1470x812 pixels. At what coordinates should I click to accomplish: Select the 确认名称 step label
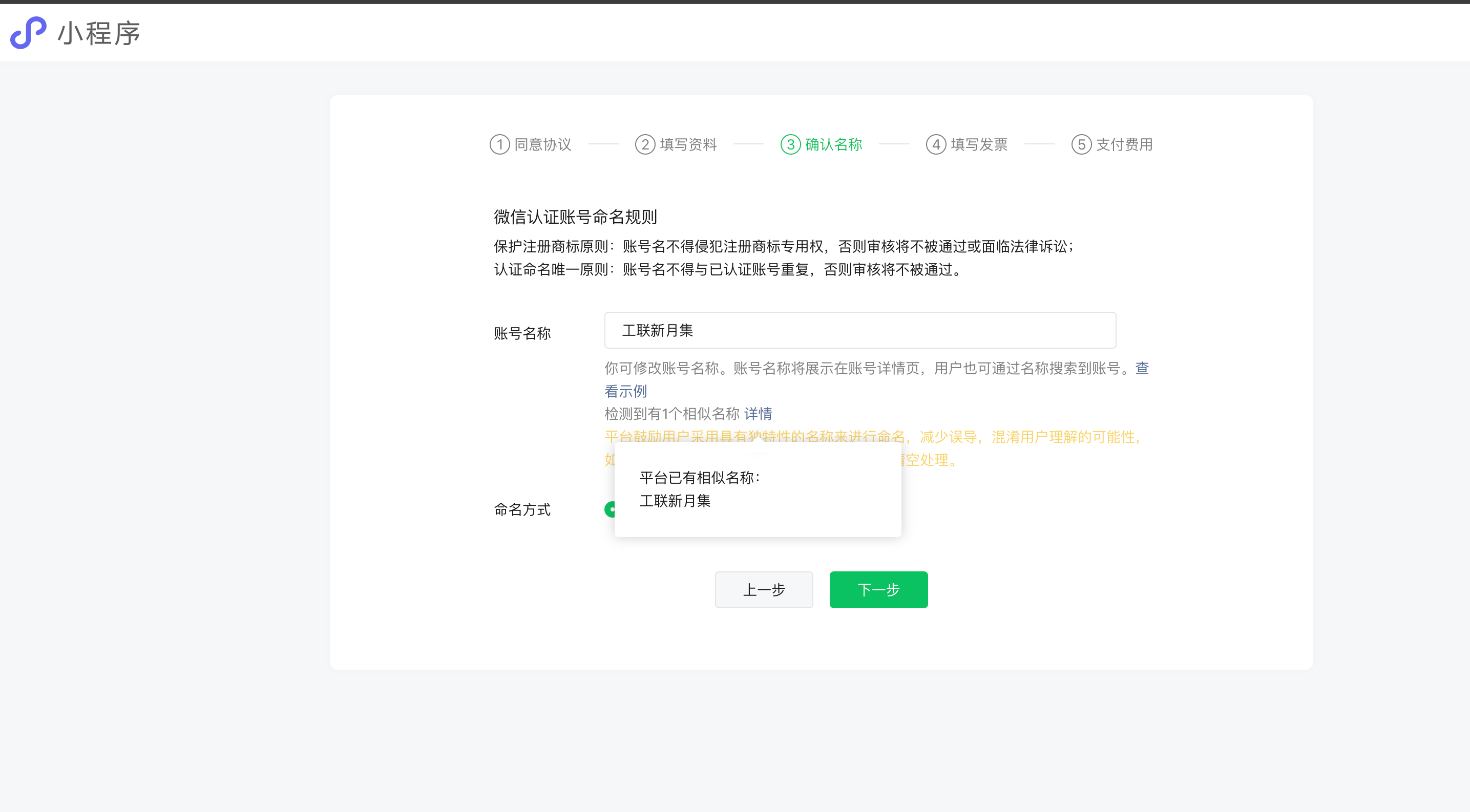(834, 144)
